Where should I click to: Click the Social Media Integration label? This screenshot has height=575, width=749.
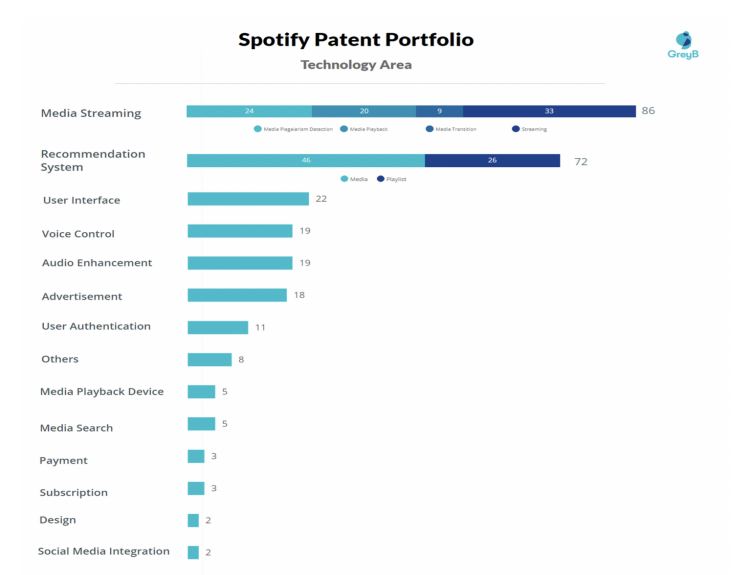[104, 551]
